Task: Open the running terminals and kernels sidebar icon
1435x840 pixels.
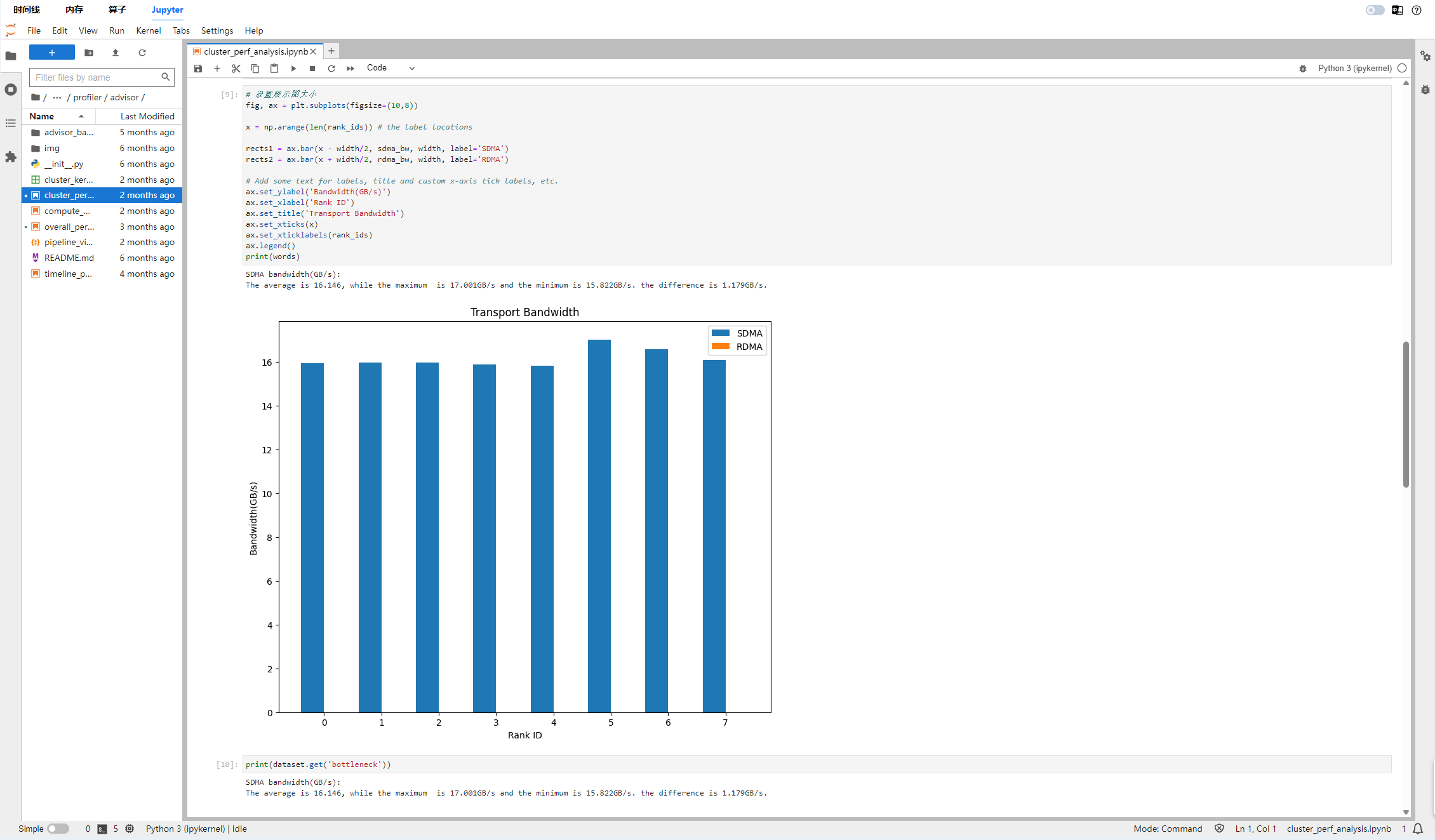Action: point(11,90)
